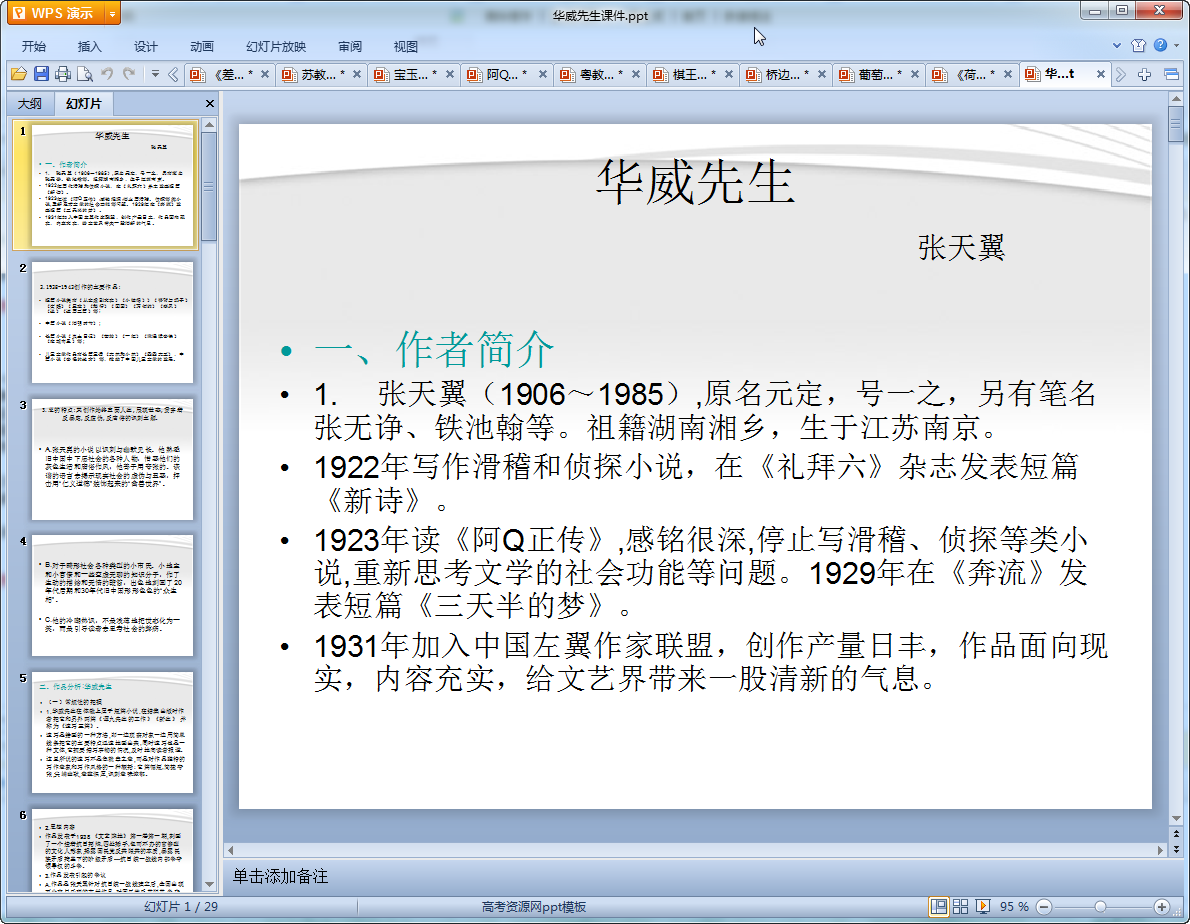
Task: Select slide 4 thumbnail
Action: click(x=112, y=596)
